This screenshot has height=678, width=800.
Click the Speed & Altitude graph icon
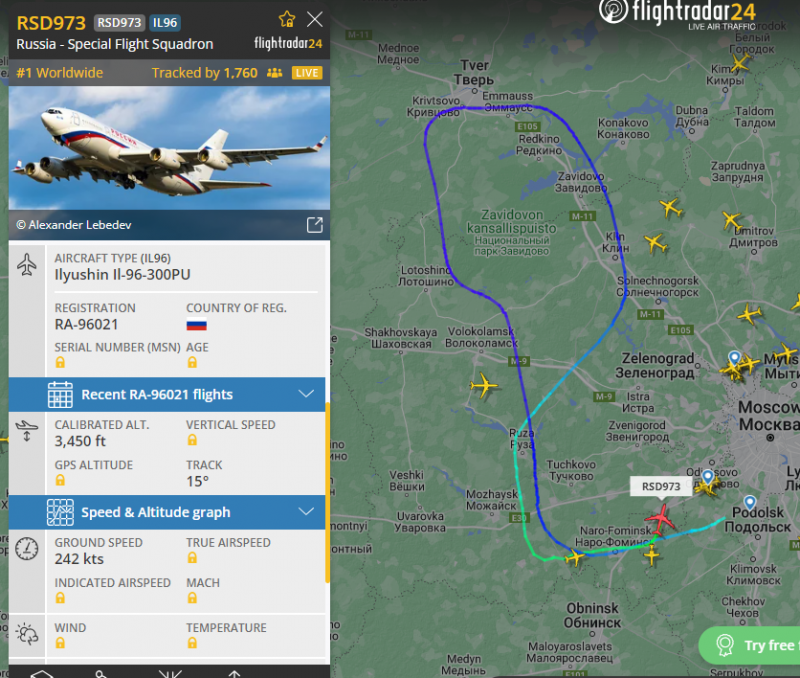tap(60, 512)
